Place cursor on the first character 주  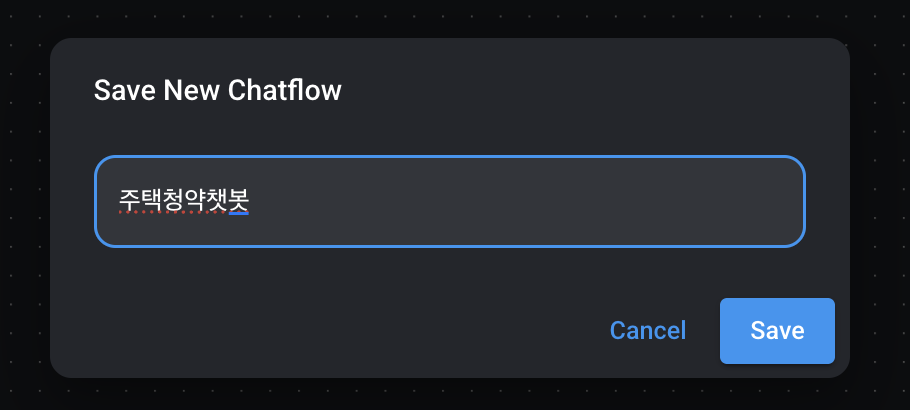point(129,201)
